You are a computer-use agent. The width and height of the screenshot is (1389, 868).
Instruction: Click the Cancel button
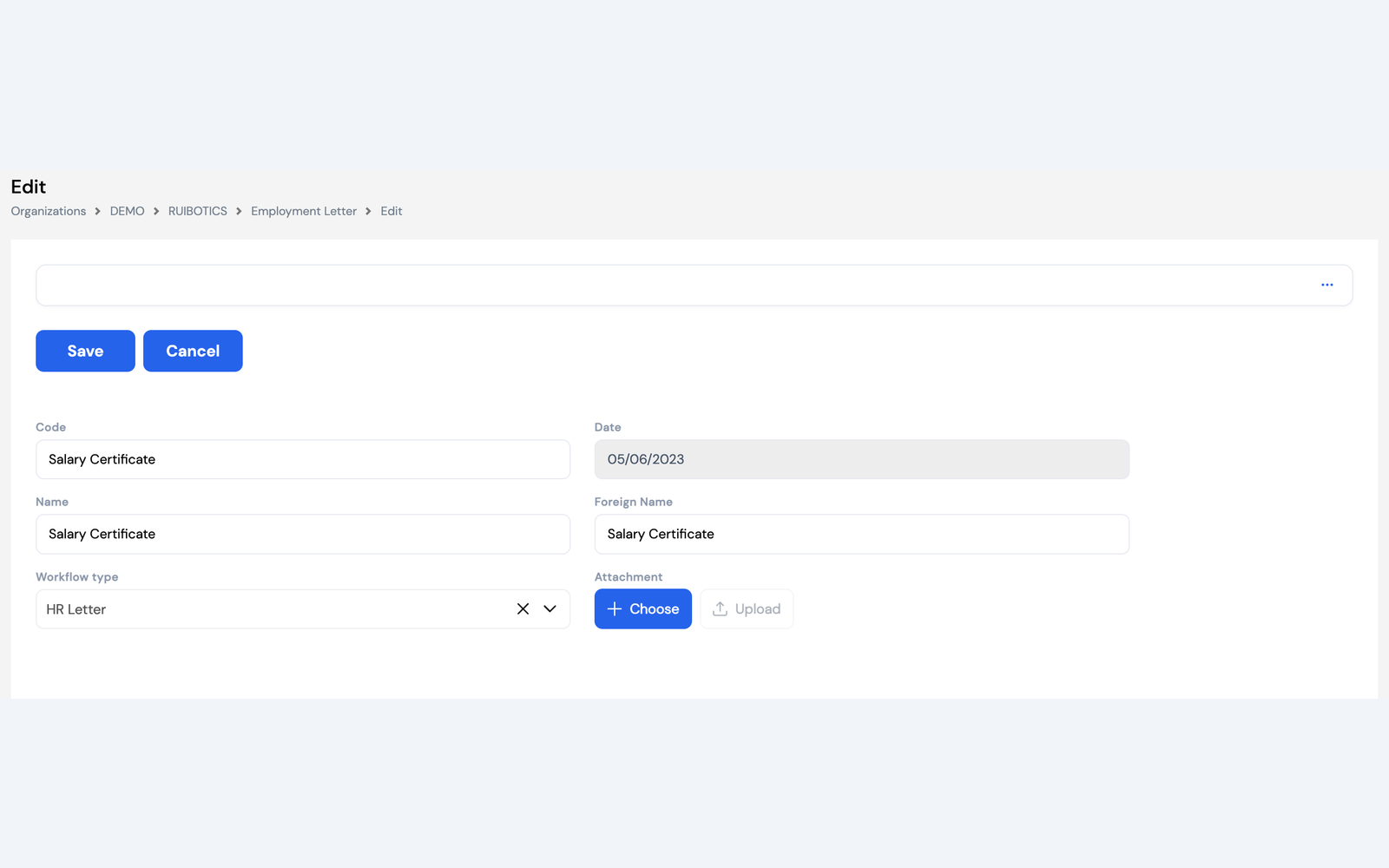click(x=193, y=351)
